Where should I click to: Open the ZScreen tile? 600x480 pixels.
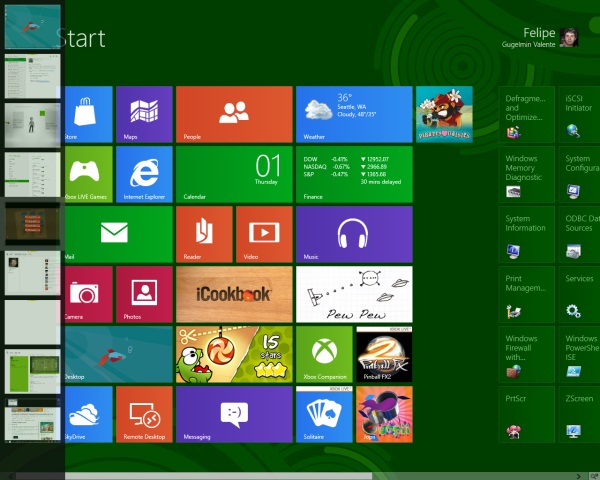579,414
